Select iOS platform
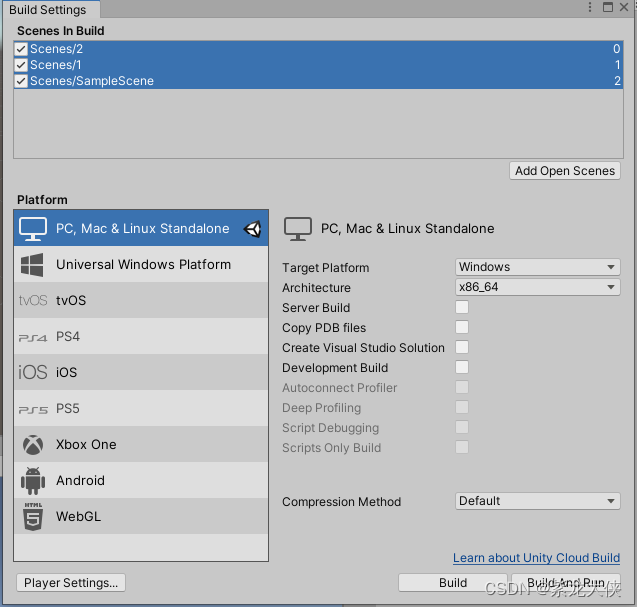637x607 pixels. point(141,373)
